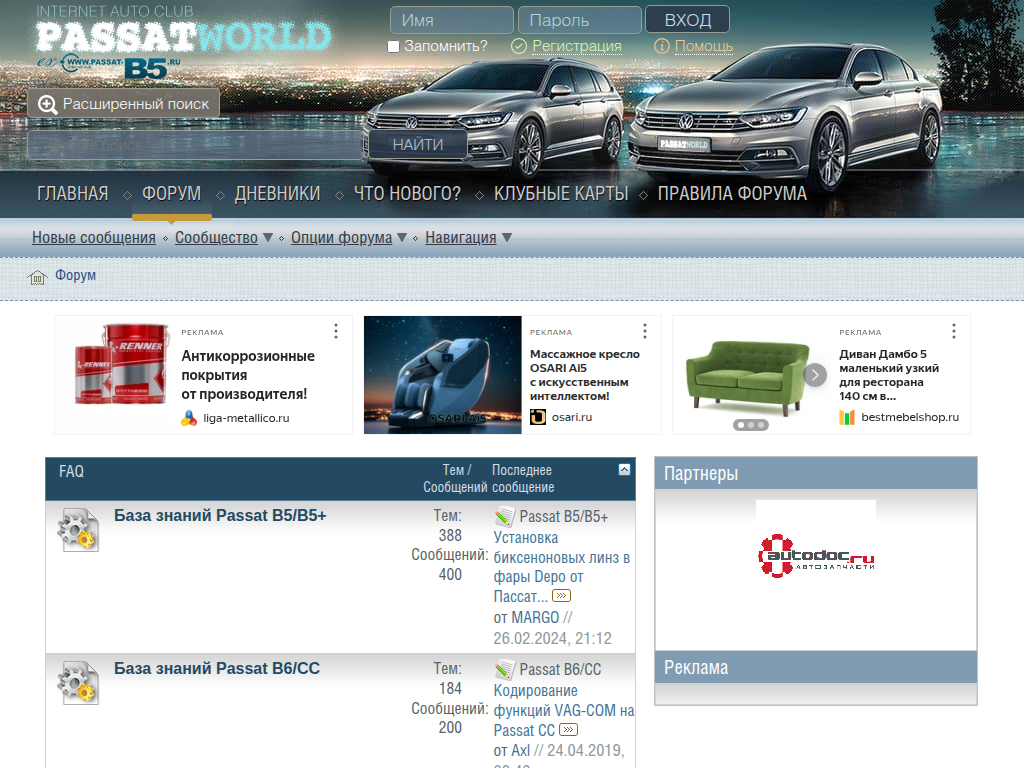The height and width of the screenshot is (768, 1024).
Task: Switch to the Дневники tab
Action: (x=277, y=194)
